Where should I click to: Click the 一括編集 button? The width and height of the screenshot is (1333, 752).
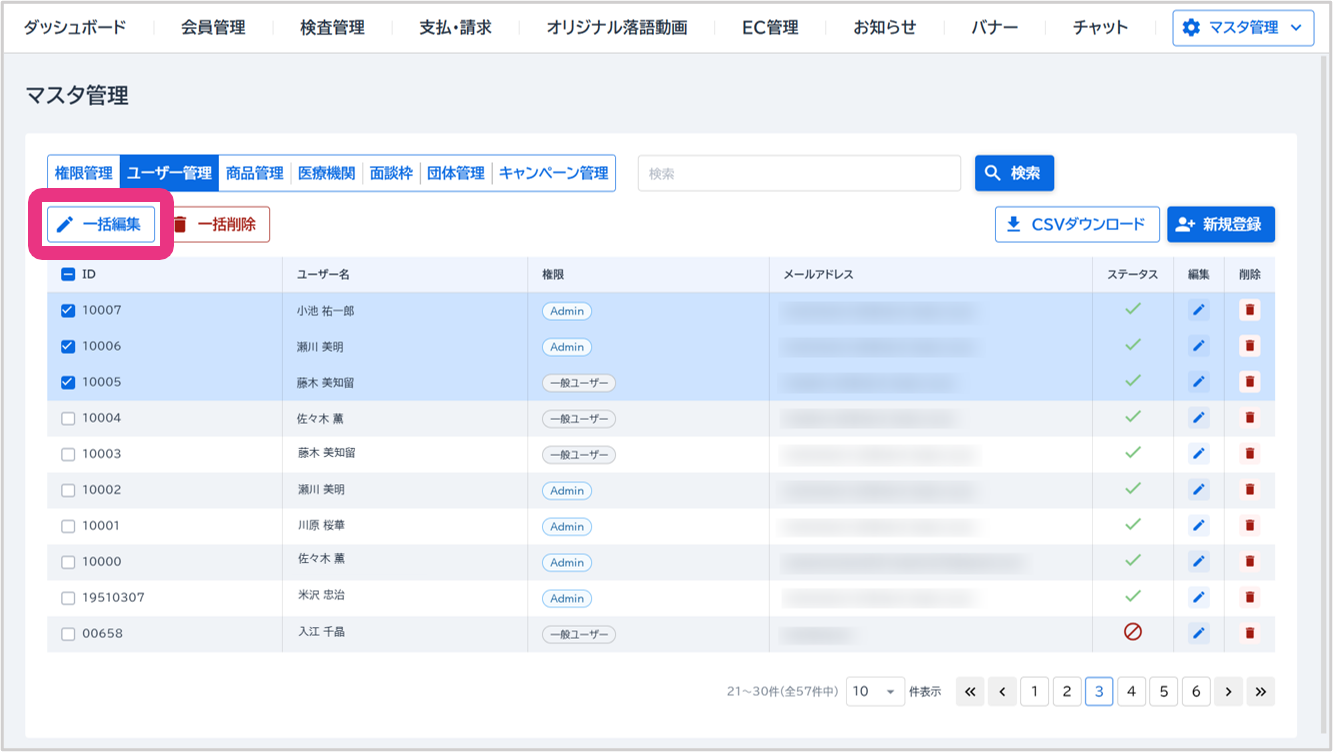100,224
